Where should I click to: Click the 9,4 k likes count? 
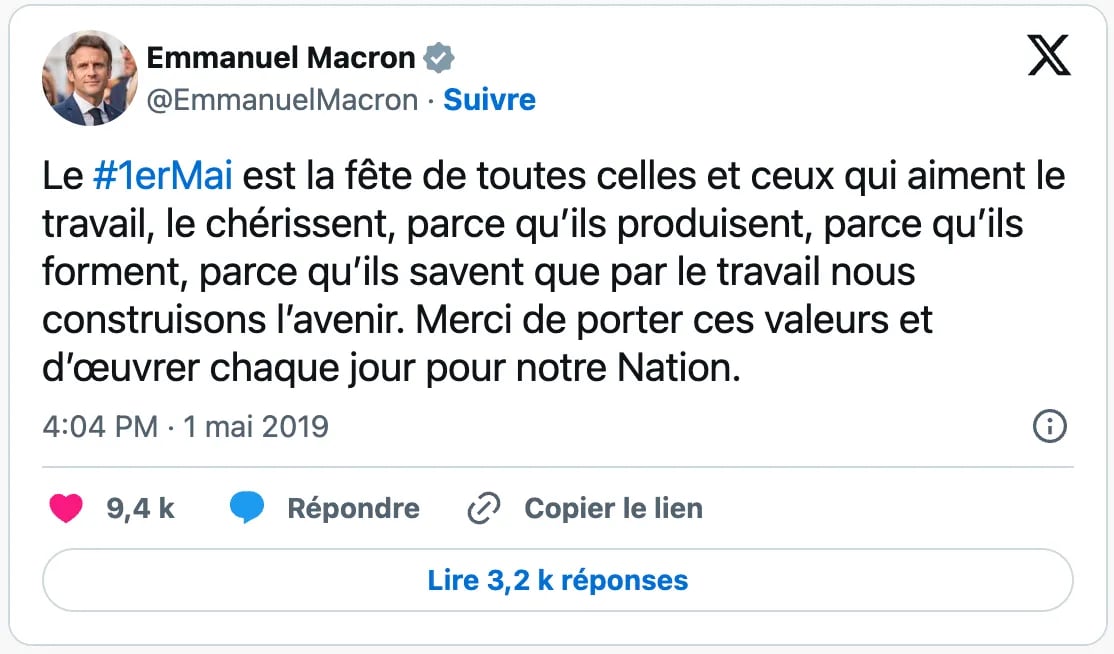click(140, 509)
